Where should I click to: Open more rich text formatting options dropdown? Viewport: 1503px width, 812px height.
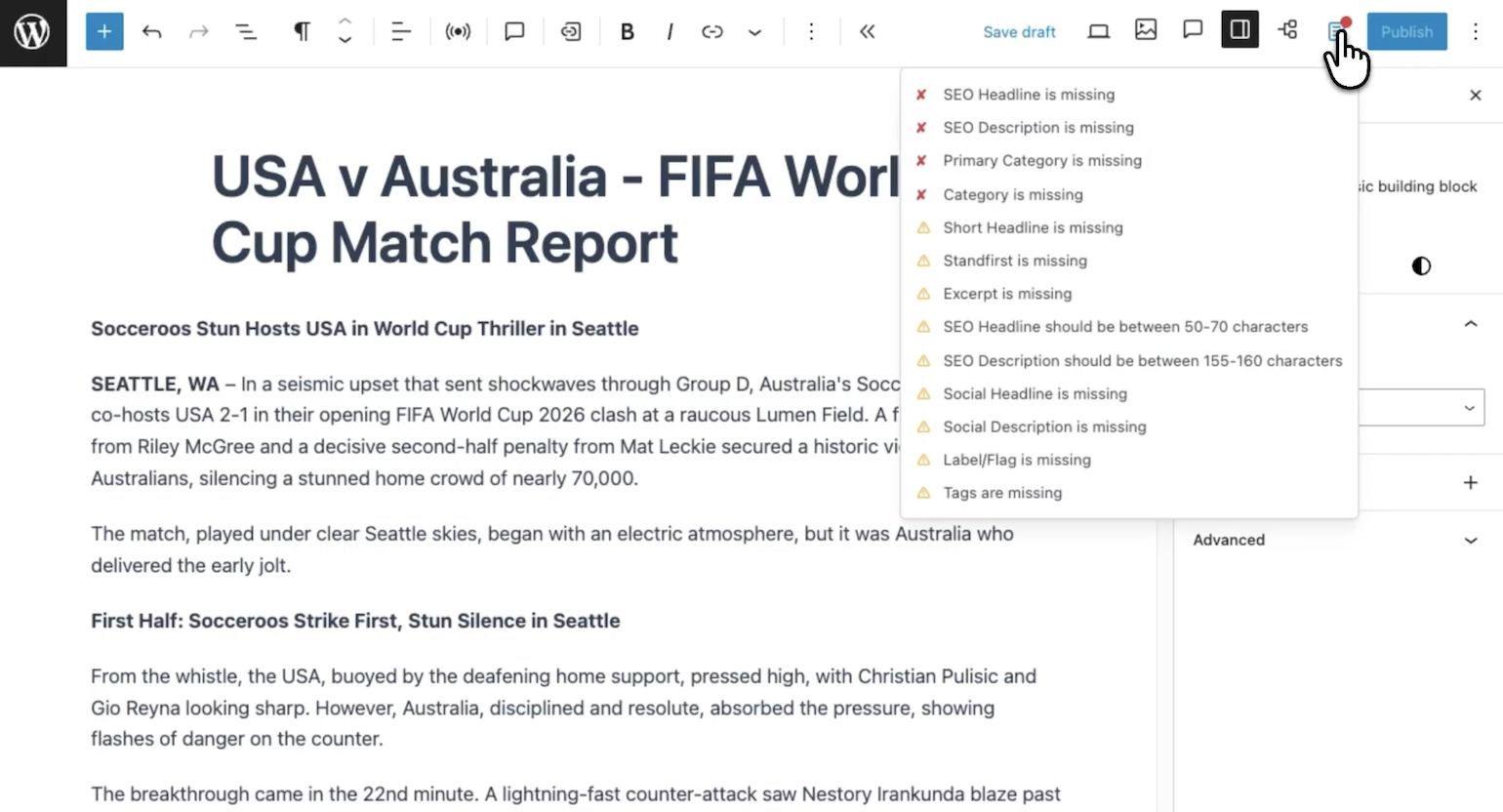pyautogui.click(x=754, y=32)
